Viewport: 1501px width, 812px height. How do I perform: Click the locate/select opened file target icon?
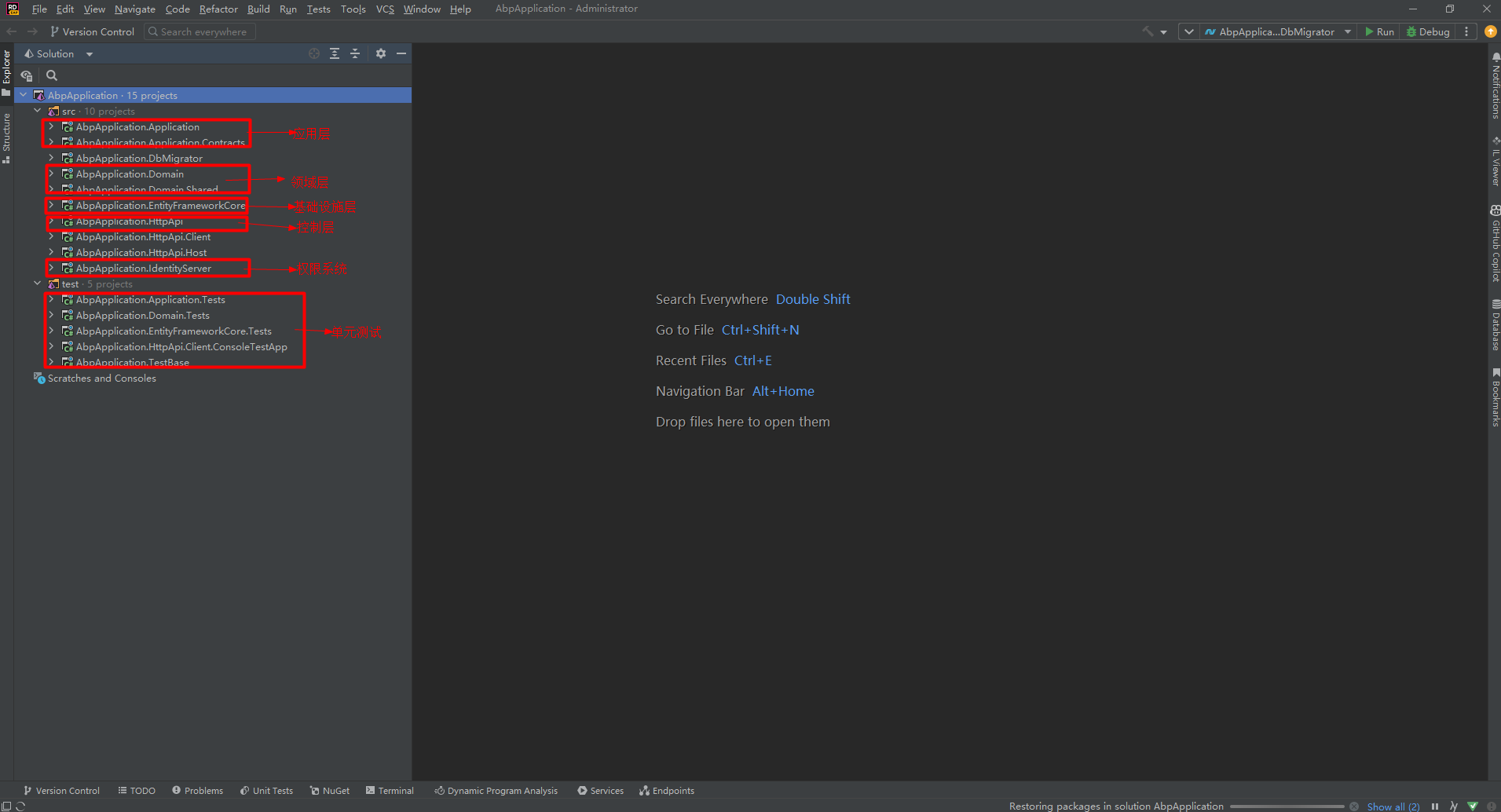point(314,53)
